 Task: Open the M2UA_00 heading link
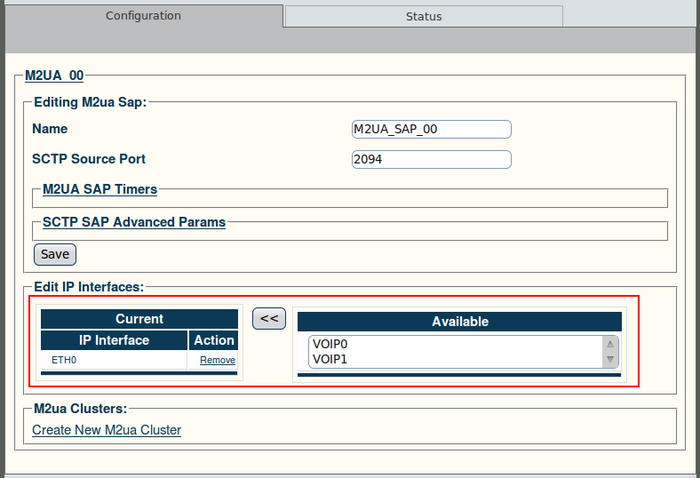pyautogui.click(x=54, y=75)
